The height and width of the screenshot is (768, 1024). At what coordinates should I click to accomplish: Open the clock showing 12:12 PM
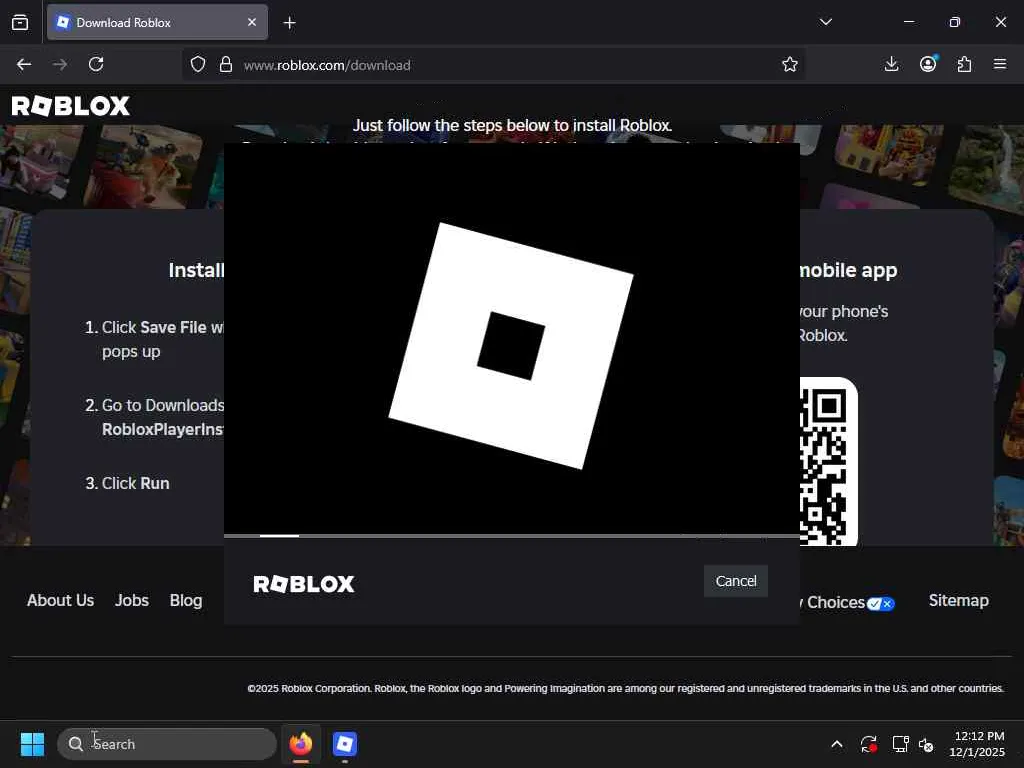[x=977, y=744]
